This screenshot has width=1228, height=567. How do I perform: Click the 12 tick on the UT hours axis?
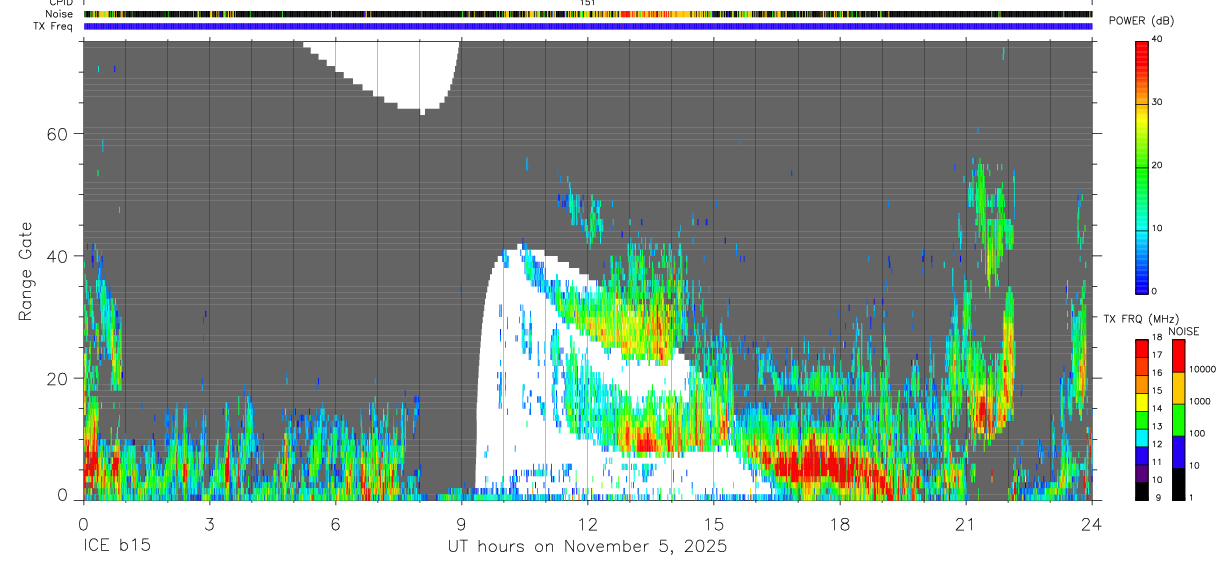point(587,524)
